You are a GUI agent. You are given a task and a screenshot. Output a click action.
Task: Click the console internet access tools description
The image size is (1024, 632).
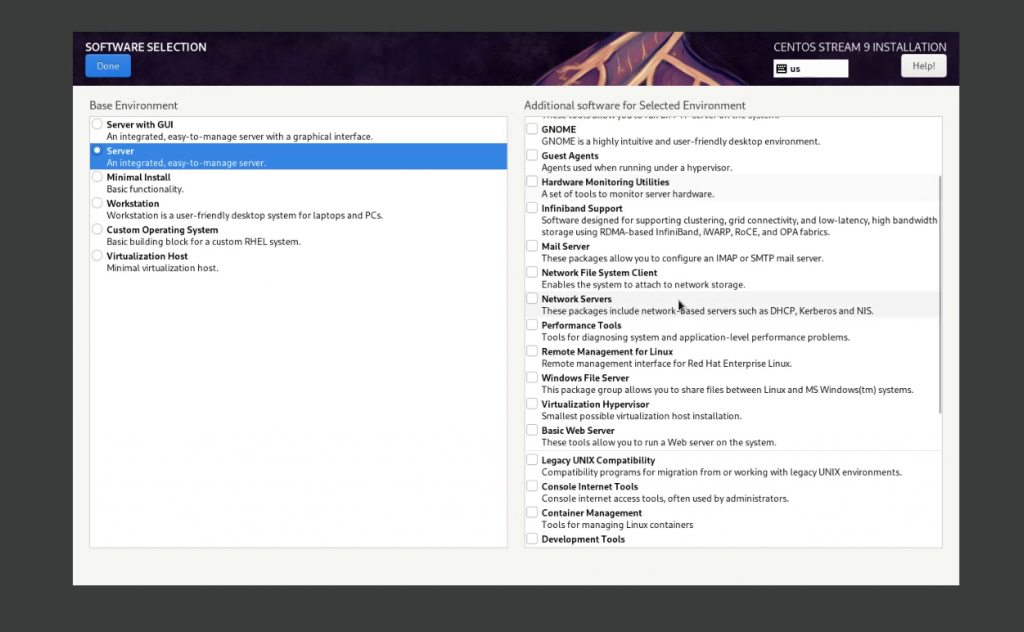pyautogui.click(x=665, y=498)
